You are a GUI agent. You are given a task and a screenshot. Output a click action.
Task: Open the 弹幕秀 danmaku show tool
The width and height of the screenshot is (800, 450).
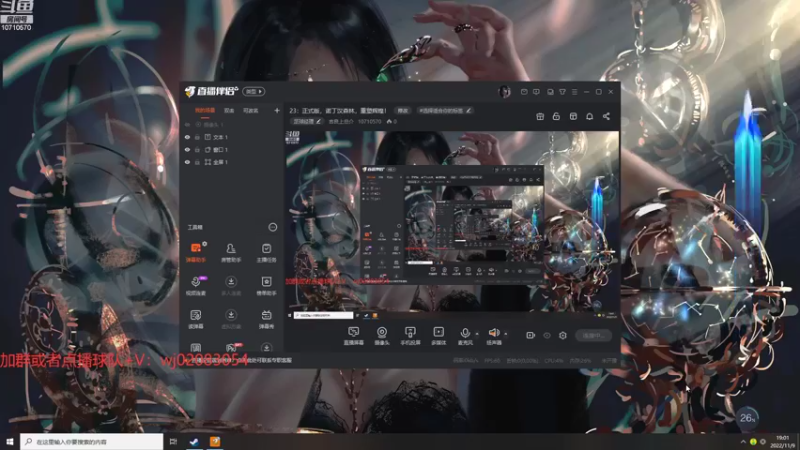[266, 319]
